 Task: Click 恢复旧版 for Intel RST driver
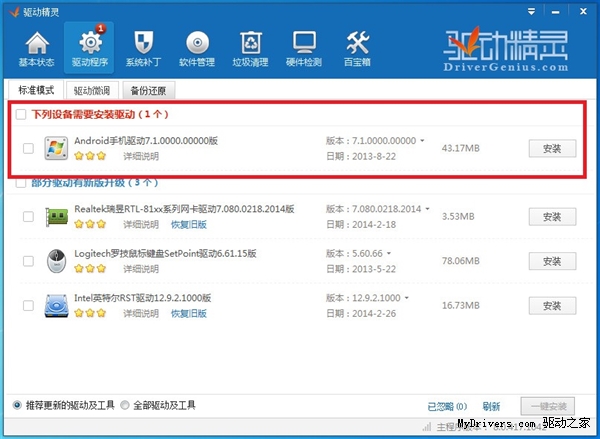click(x=189, y=313)
